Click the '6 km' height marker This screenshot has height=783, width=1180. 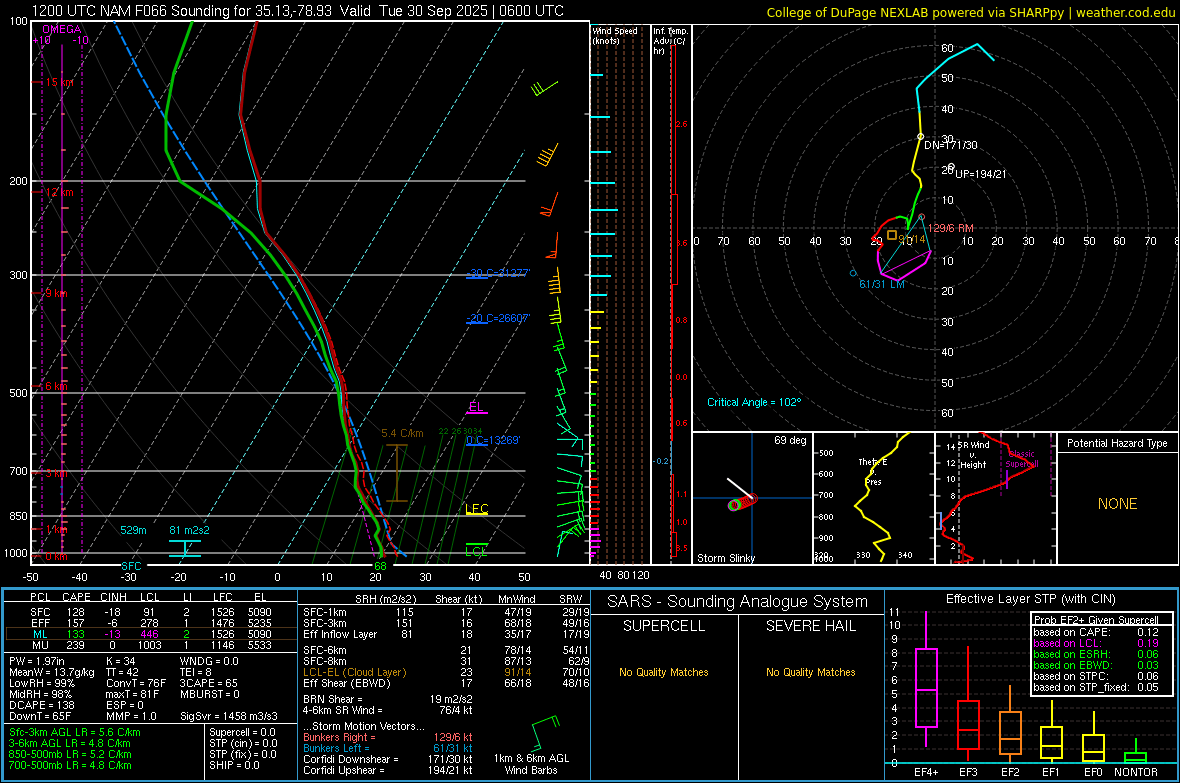[56, 386]
